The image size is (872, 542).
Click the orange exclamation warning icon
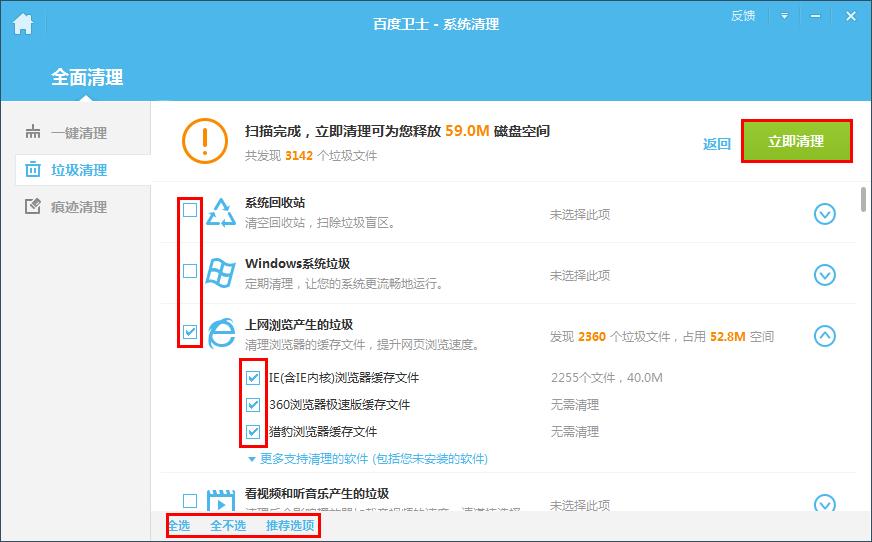point(204,141)
